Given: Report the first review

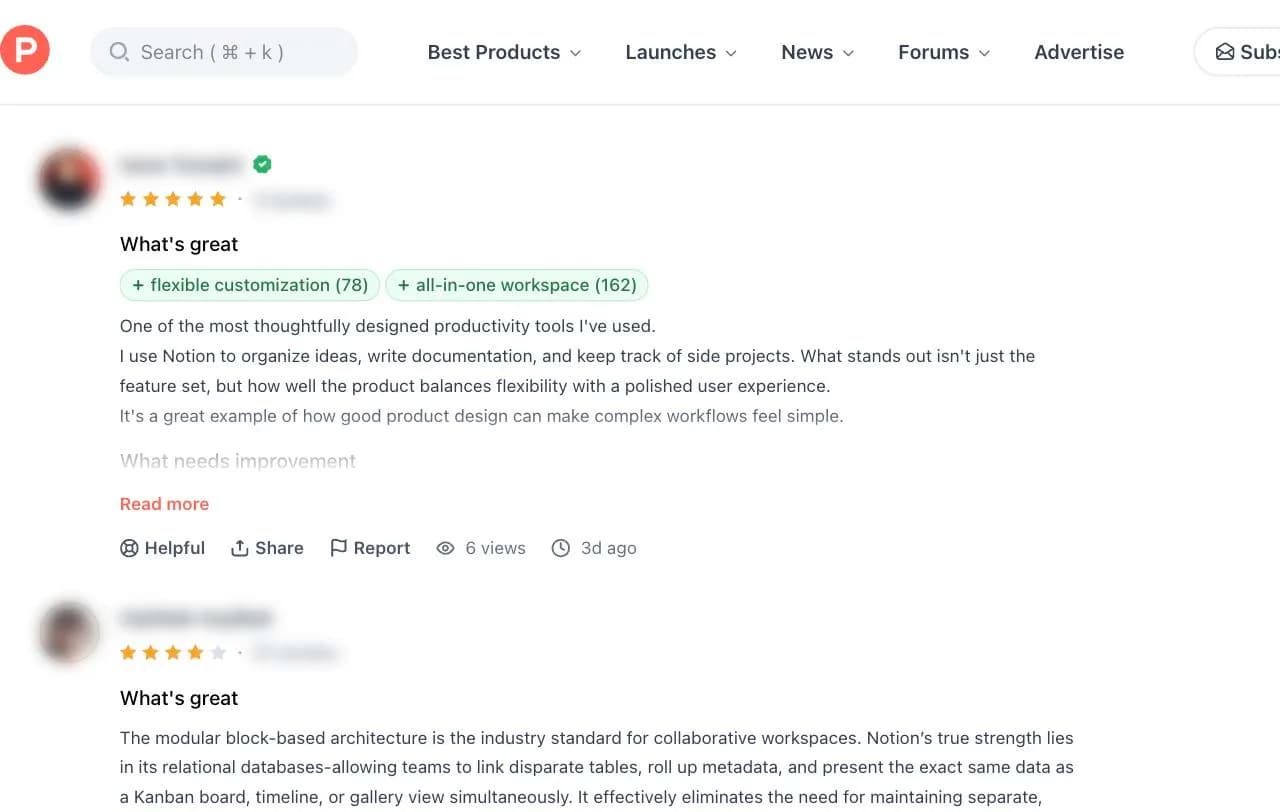Looking at the screenshot, I should 370,548.
